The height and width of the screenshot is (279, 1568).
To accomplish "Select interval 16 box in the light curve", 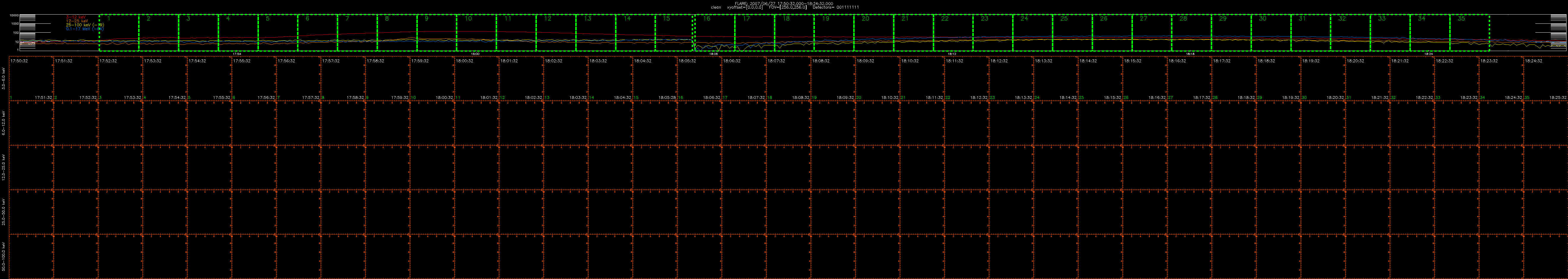I will click(714, 33).
